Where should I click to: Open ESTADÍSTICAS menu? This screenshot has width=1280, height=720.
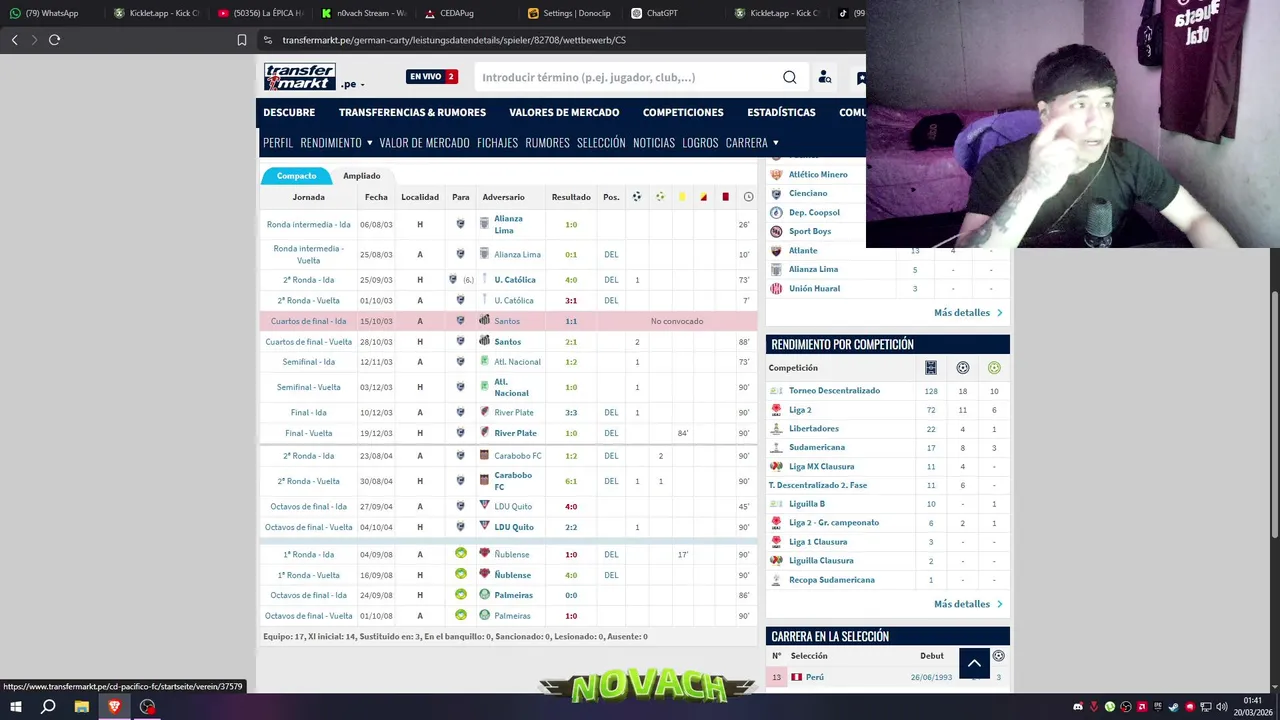[x=781, y=113]
